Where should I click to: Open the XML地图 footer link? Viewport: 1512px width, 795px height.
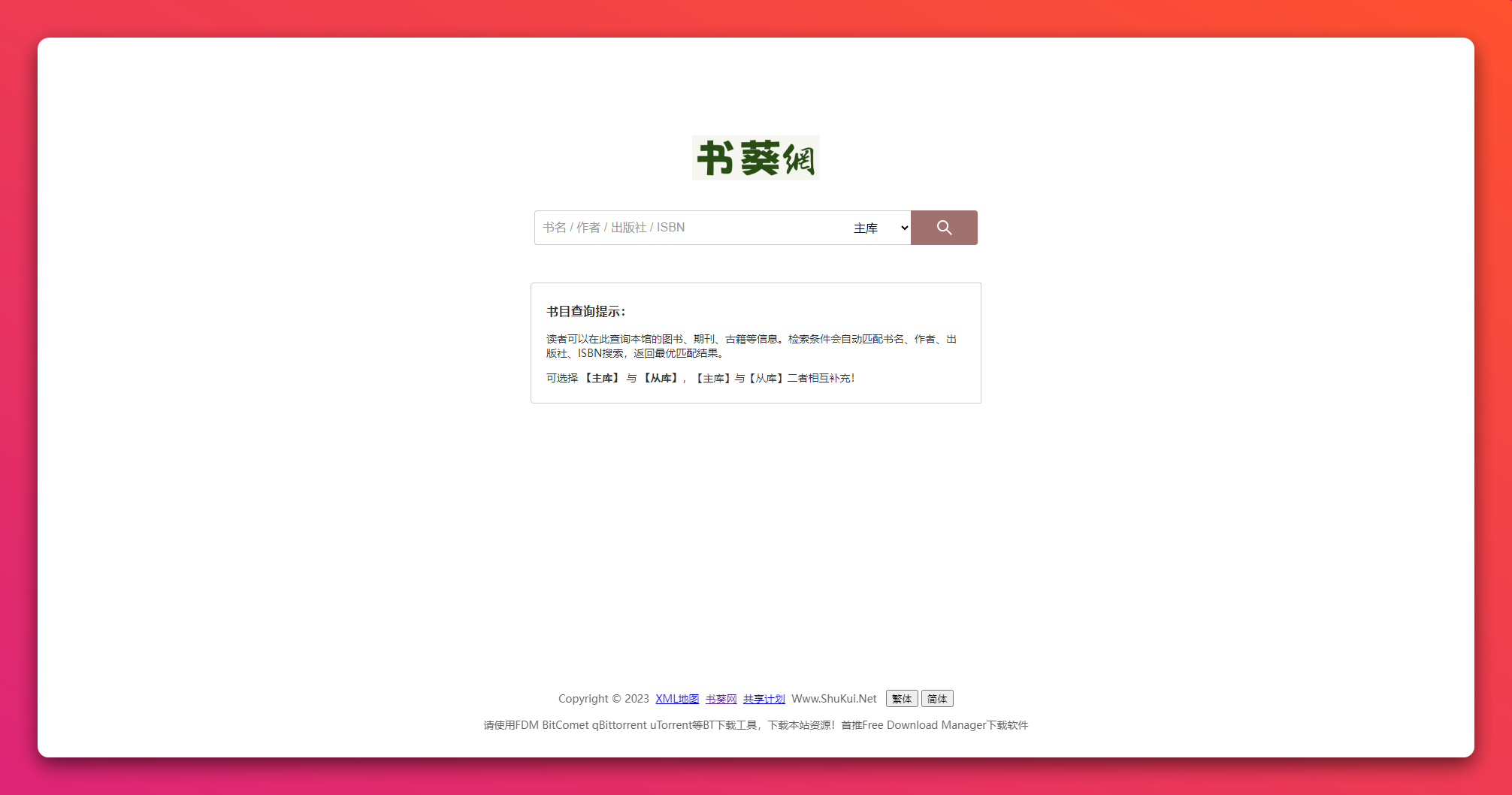coord(676,699)
